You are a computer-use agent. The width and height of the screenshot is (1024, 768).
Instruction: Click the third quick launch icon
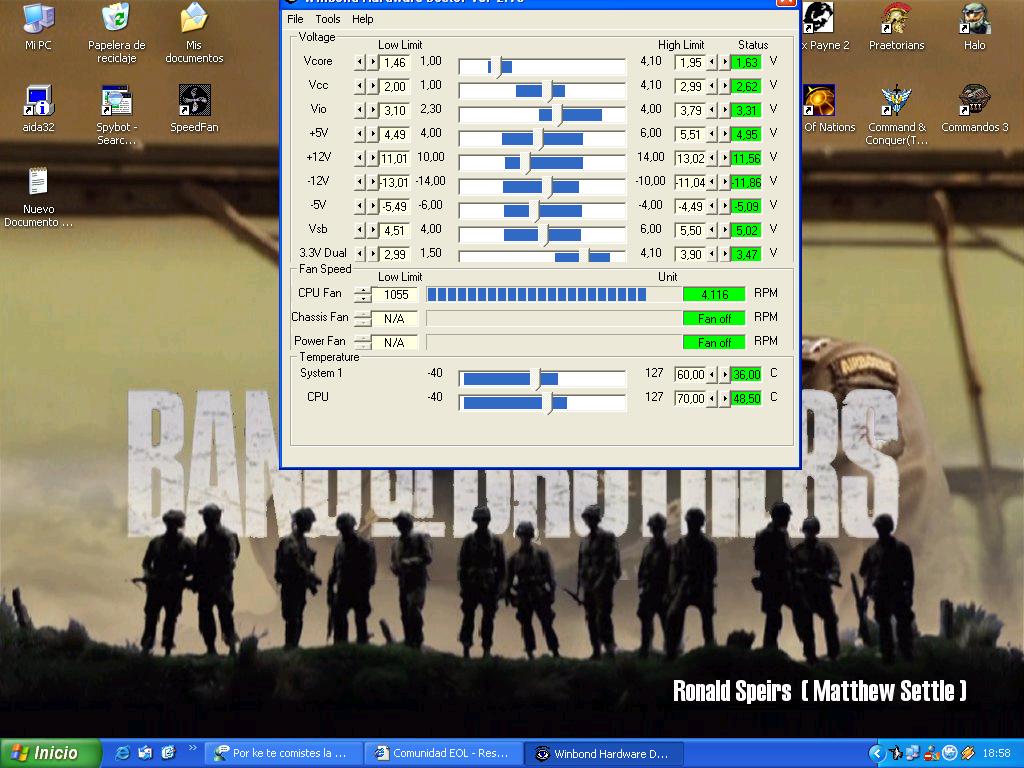168,753
